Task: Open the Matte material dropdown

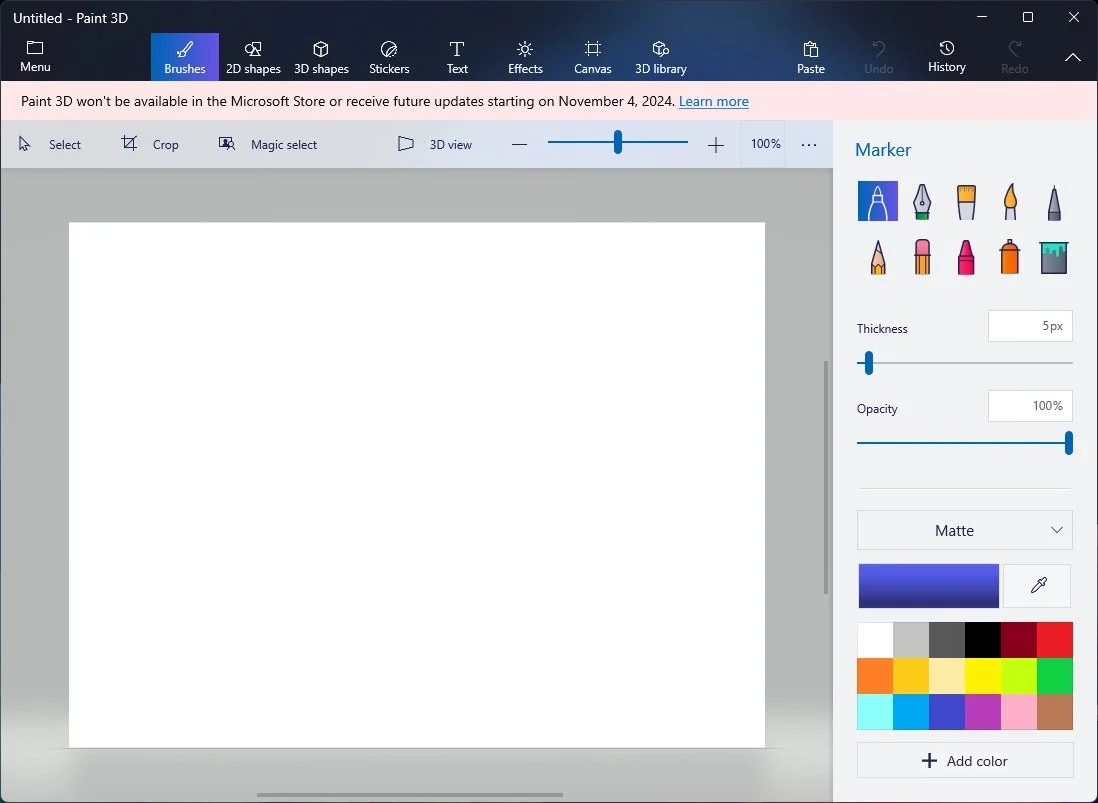Action: (x=964, y=530)
